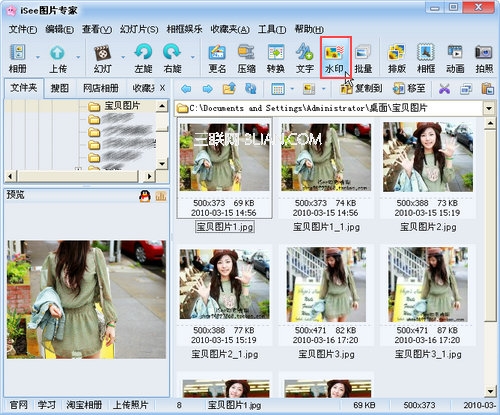The height and width of the screenshot is (415, 500).
Task: Open the sort order dropdown arrow
Action: pos(324,89)
